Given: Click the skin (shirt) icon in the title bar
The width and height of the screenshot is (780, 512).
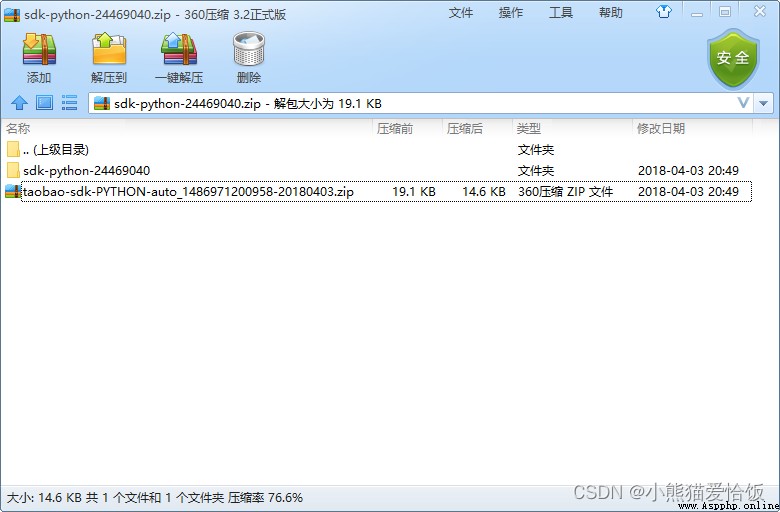Looking at the screenshot, I should [x=664, y=11].
